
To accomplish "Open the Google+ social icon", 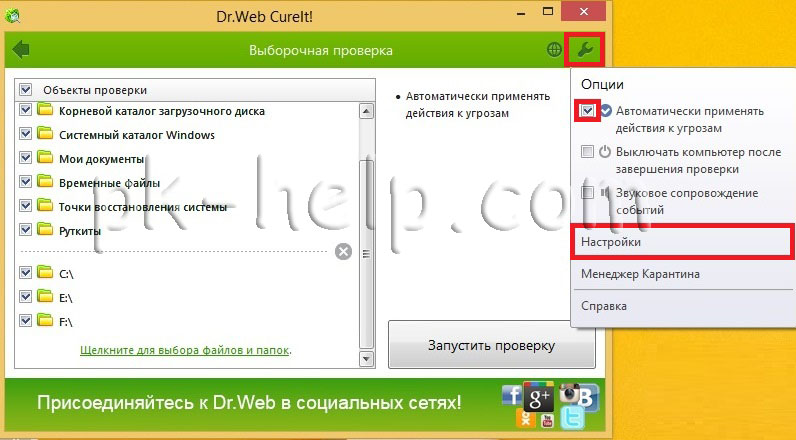I will click(x=538, y=395).
